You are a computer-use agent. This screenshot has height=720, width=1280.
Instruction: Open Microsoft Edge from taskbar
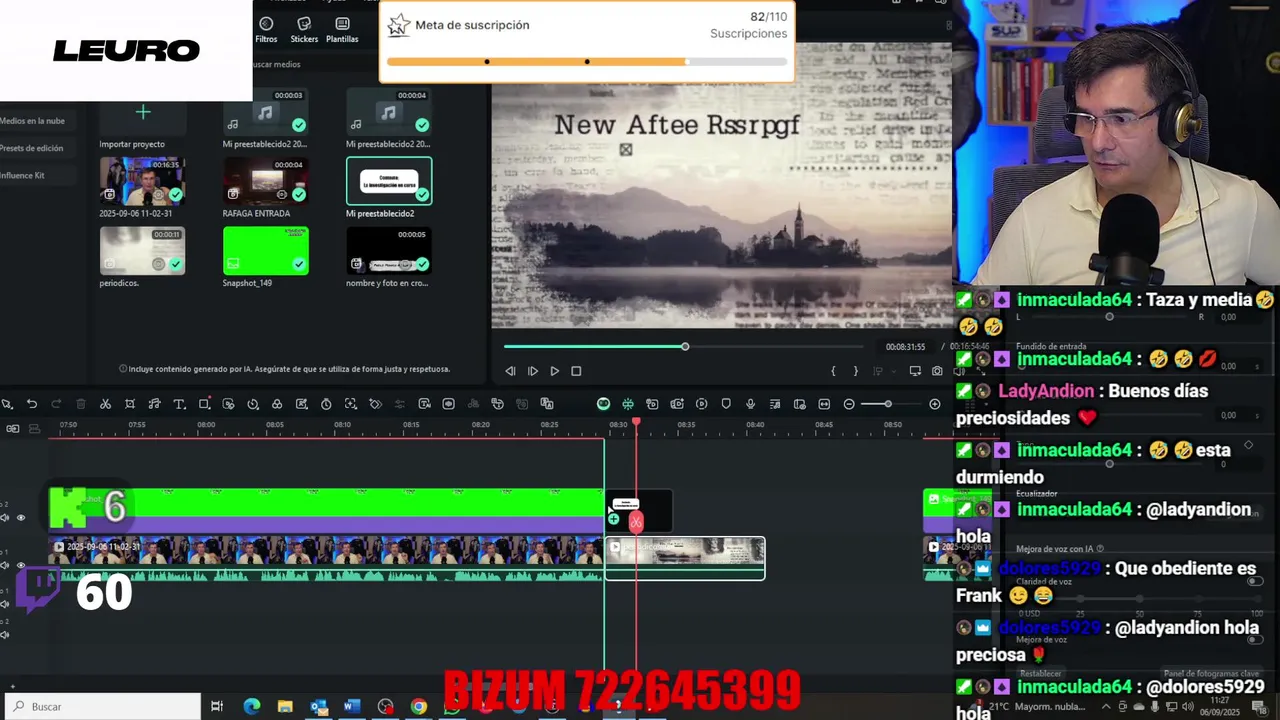(252, 706)
